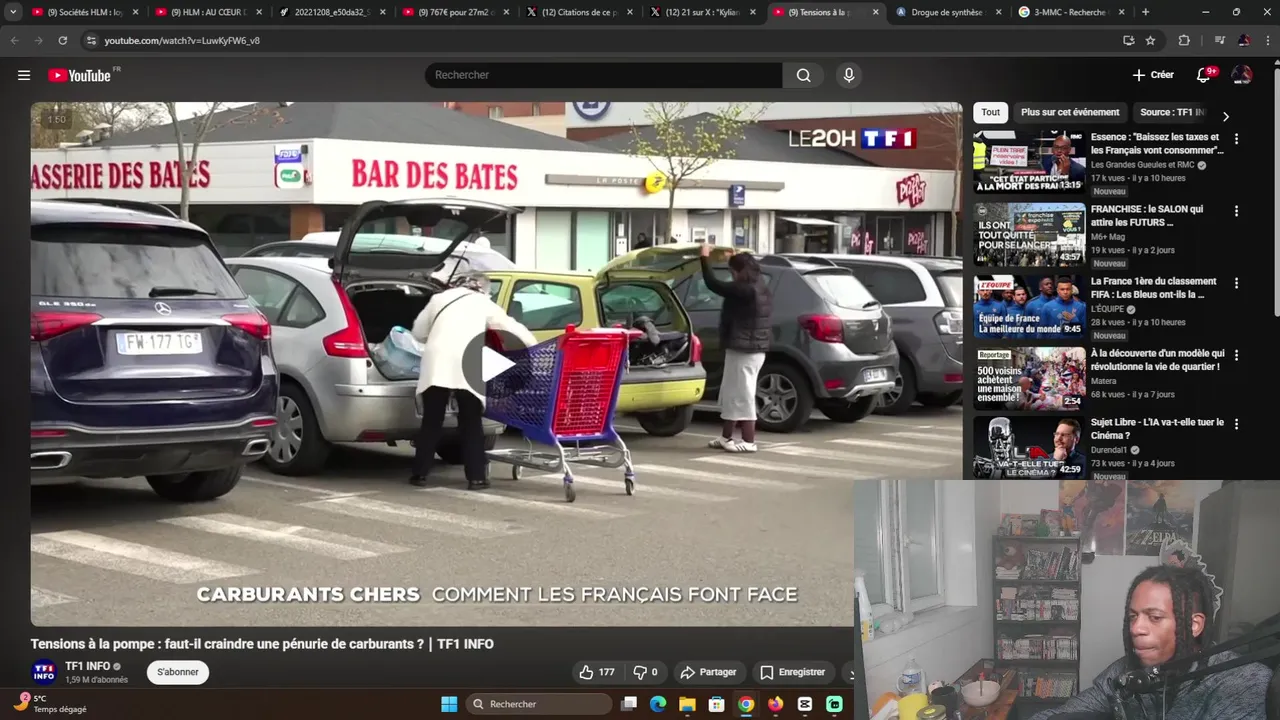Open 'Essence : Baissez les taxes' video title
This screenshot has height=720, width=1280.
(x=1157, y=143)
